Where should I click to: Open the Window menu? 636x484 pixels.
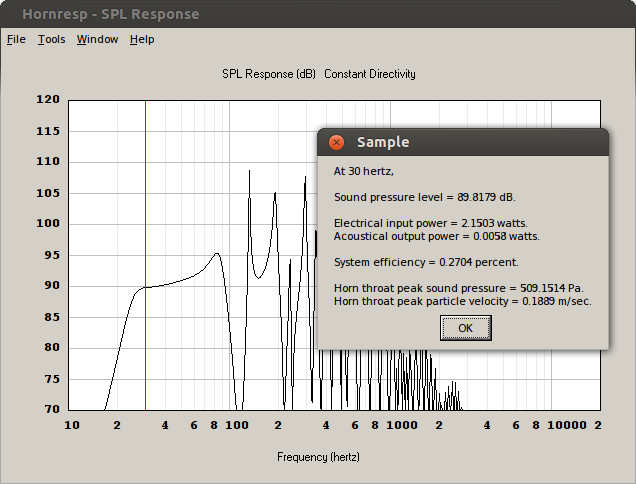[x=97, y=39]
